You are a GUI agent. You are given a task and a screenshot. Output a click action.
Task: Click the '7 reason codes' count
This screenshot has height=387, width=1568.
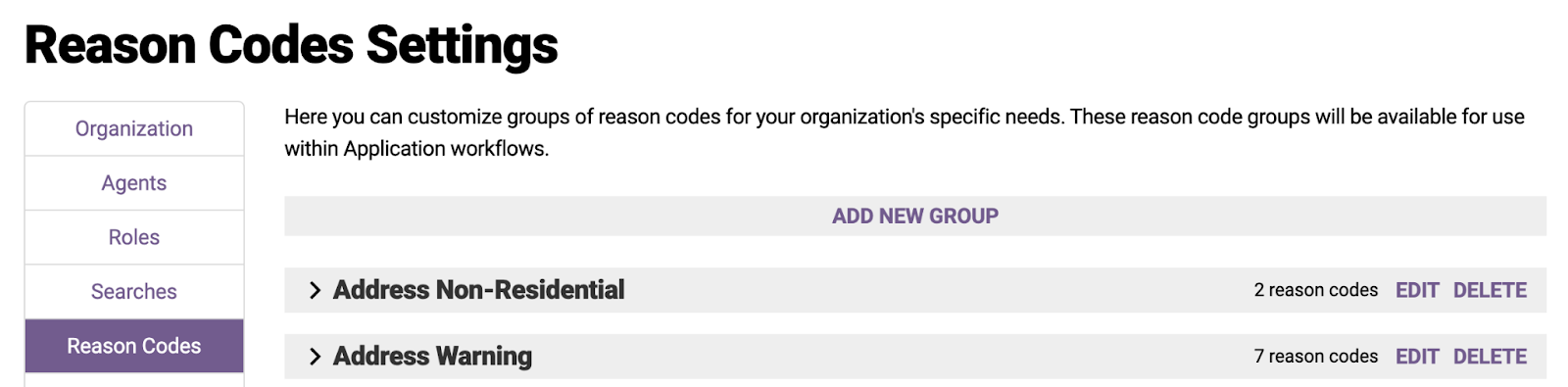[1315, 357]
